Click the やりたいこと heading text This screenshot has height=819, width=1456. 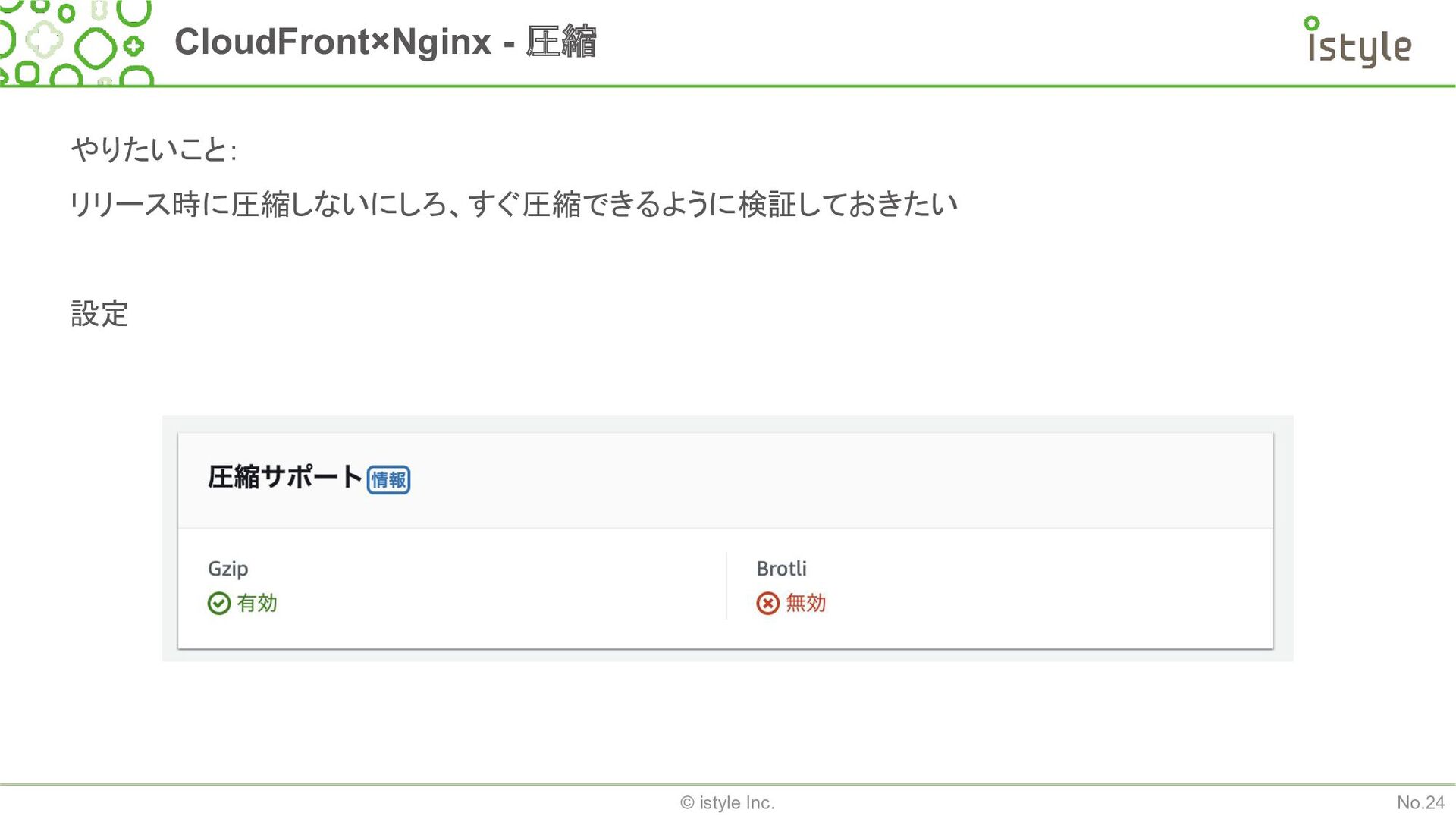[154, 149]
